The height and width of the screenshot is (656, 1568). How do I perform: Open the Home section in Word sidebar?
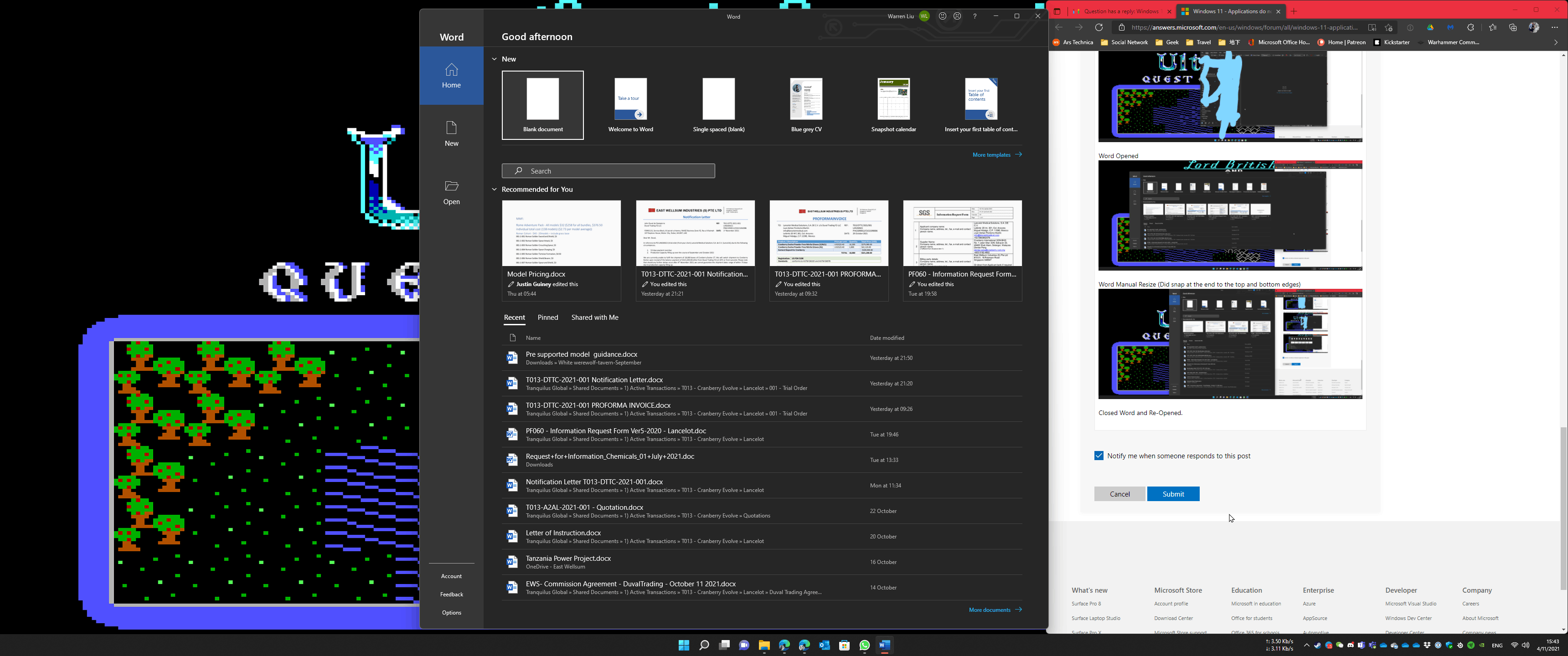click(451, 76)
